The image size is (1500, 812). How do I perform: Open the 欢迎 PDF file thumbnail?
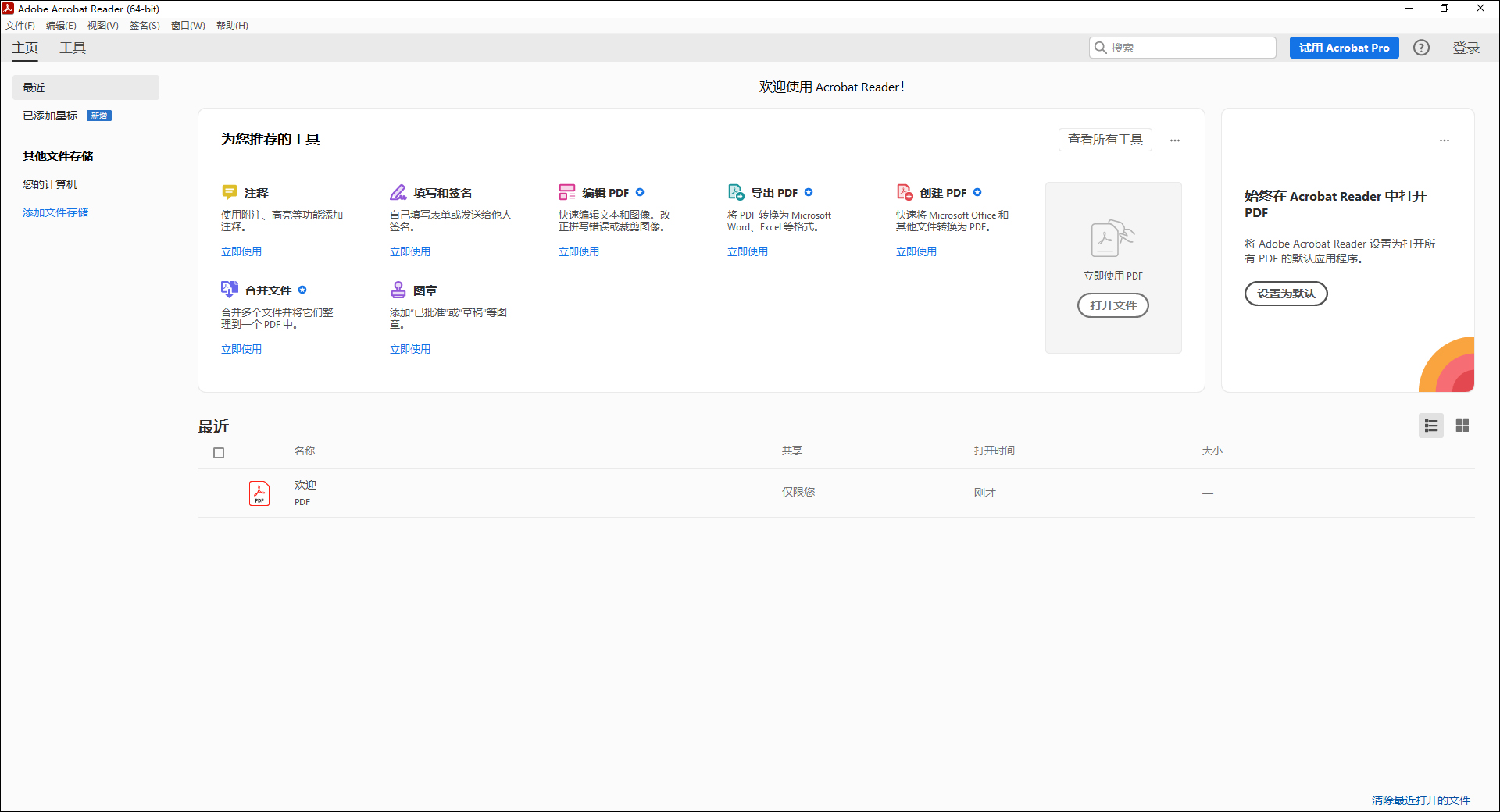click(x=259, y=493)
